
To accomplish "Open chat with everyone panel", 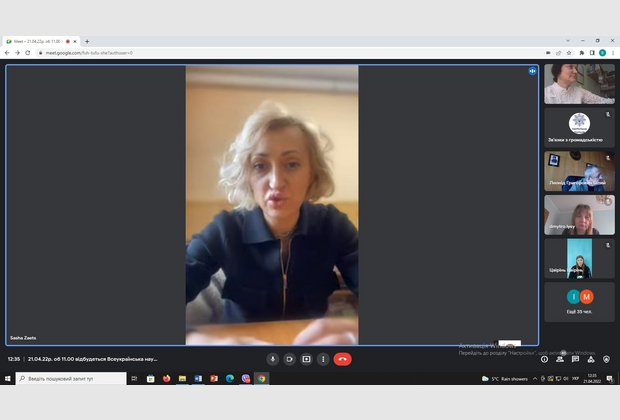I will click(575, 359).
